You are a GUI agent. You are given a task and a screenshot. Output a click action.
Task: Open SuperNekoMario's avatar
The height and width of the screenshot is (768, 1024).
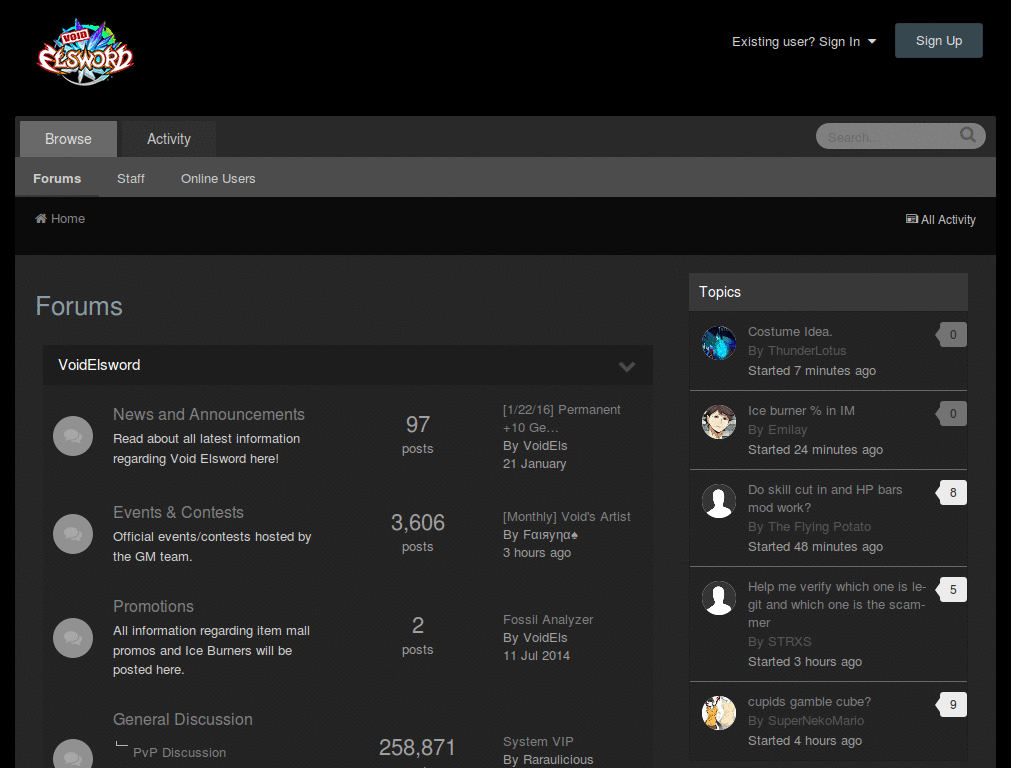coord(719,713)
